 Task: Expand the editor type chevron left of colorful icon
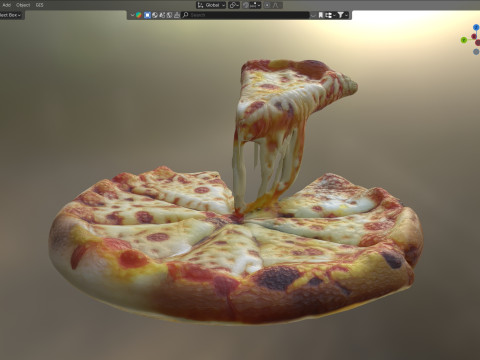point(132,15)
